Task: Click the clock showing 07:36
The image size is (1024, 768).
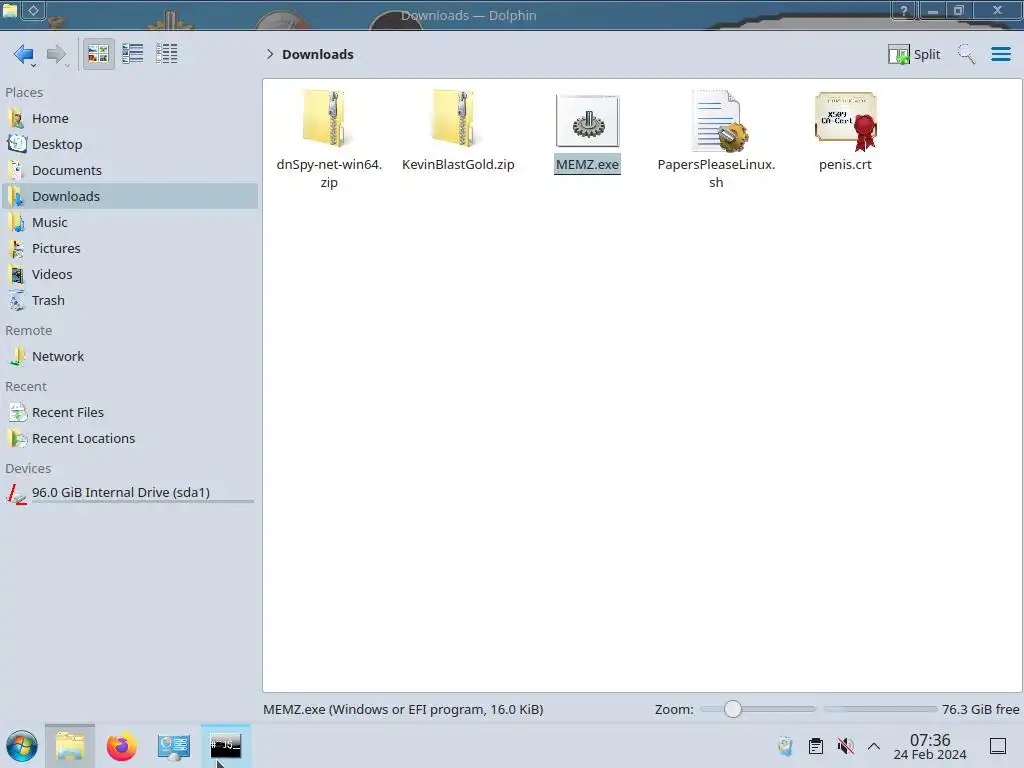Action: point(930,747)
